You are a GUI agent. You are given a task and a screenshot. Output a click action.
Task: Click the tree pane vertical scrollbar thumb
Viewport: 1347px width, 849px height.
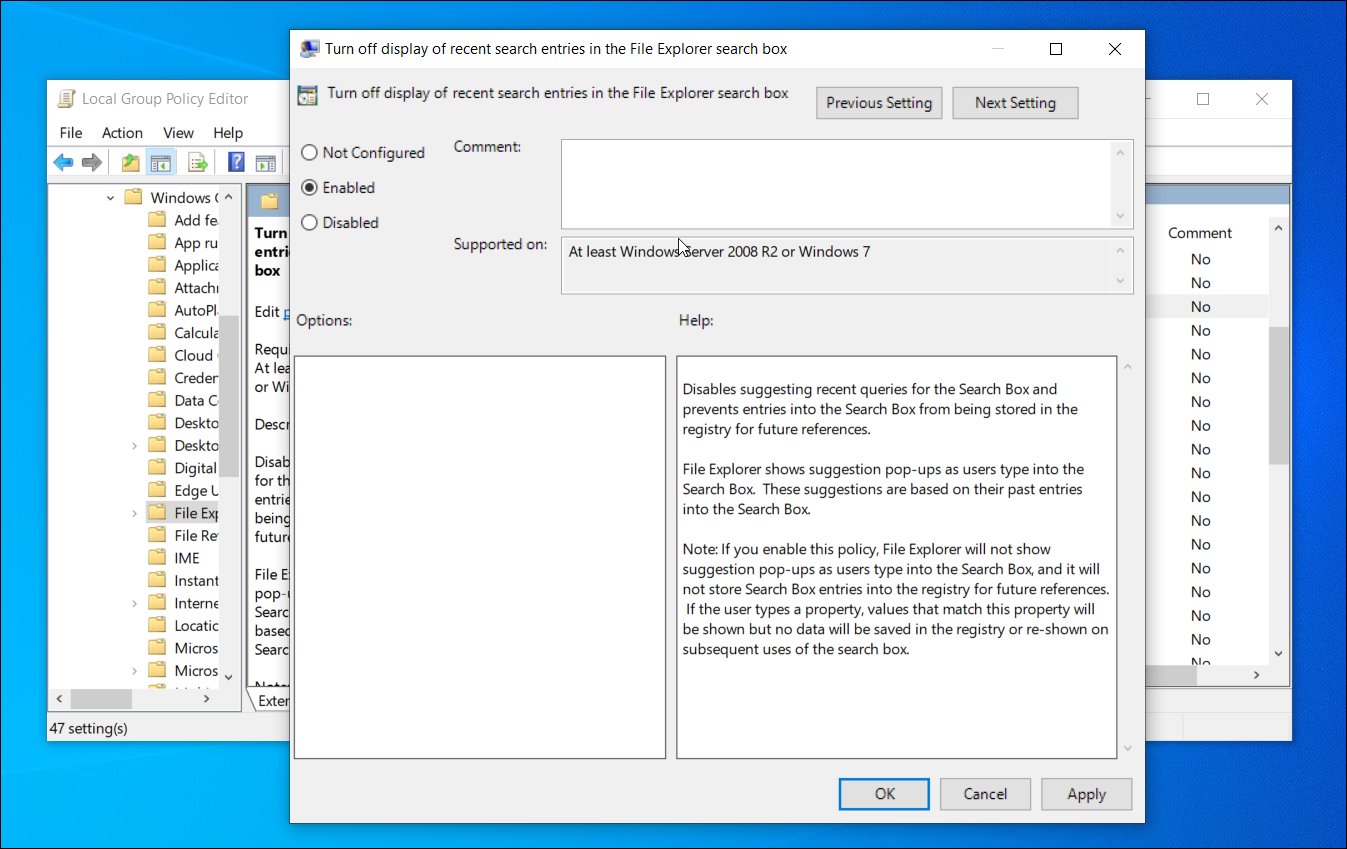click(x=229, y=395)
